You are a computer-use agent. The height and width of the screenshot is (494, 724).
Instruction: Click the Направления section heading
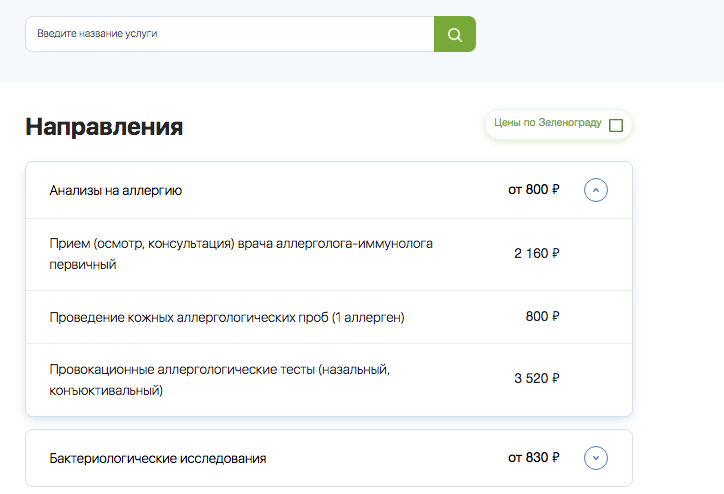(104, 127)
